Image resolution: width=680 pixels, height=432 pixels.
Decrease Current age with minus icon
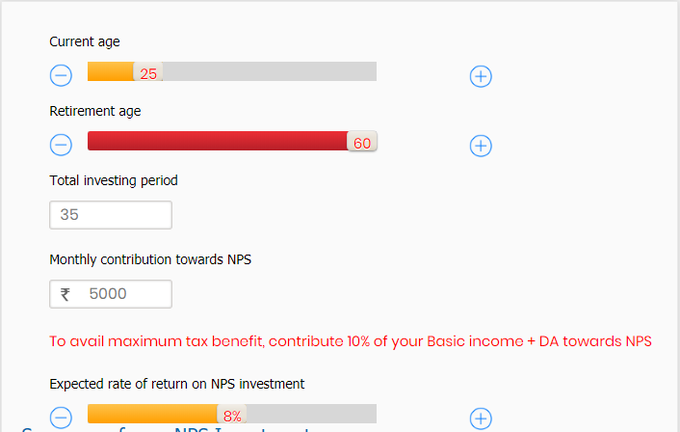(x=61, y=75)
